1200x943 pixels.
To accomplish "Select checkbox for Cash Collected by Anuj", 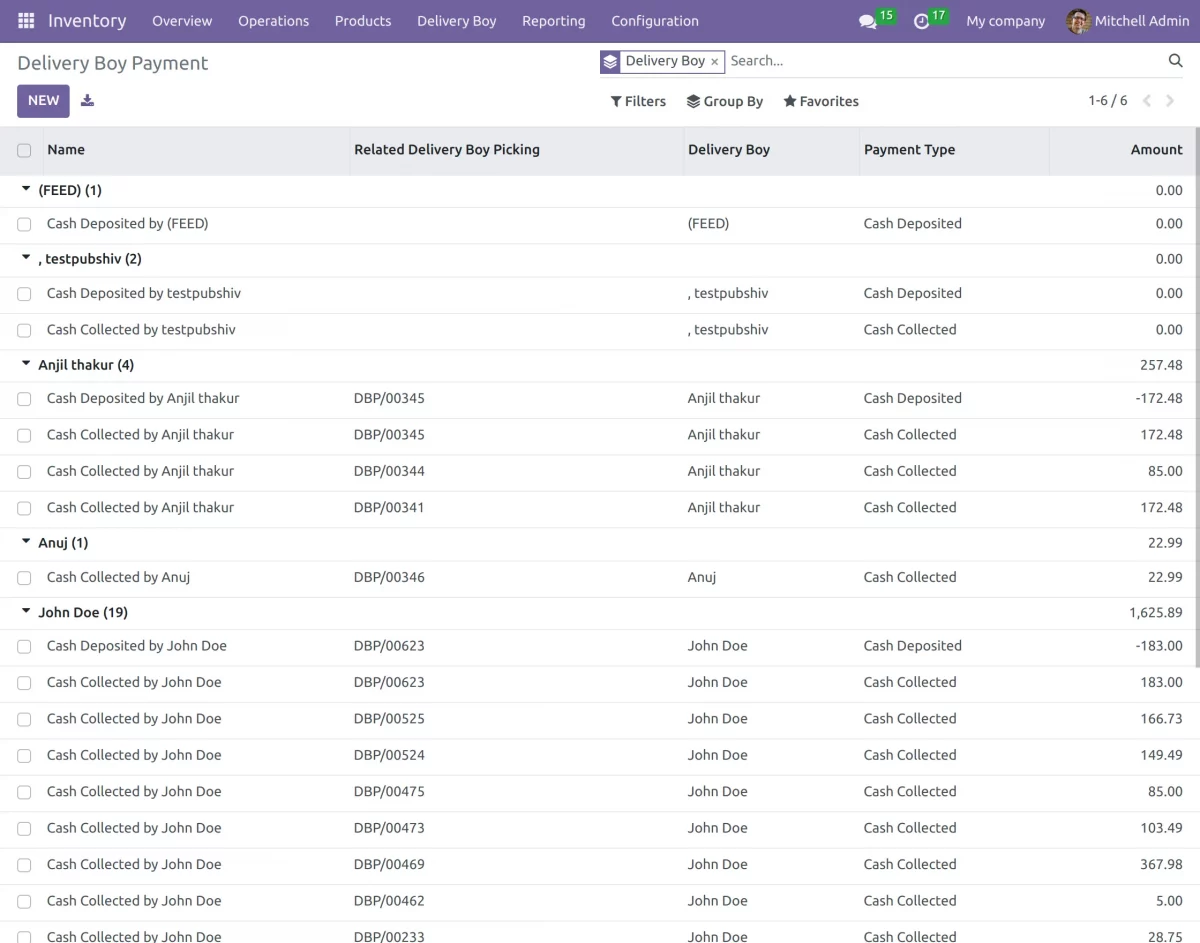I will pos(24,578).
